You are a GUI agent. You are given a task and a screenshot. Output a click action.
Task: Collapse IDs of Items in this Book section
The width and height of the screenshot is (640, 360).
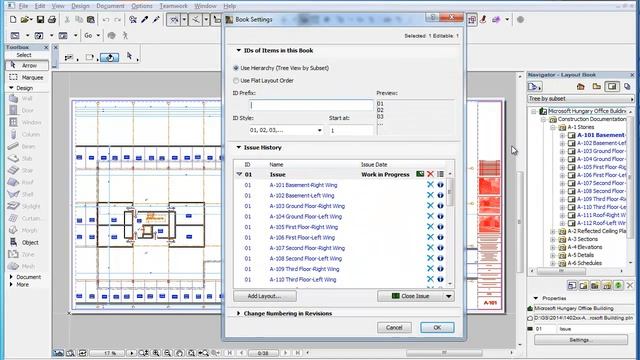pyautogui.click(x=239, y=50)
